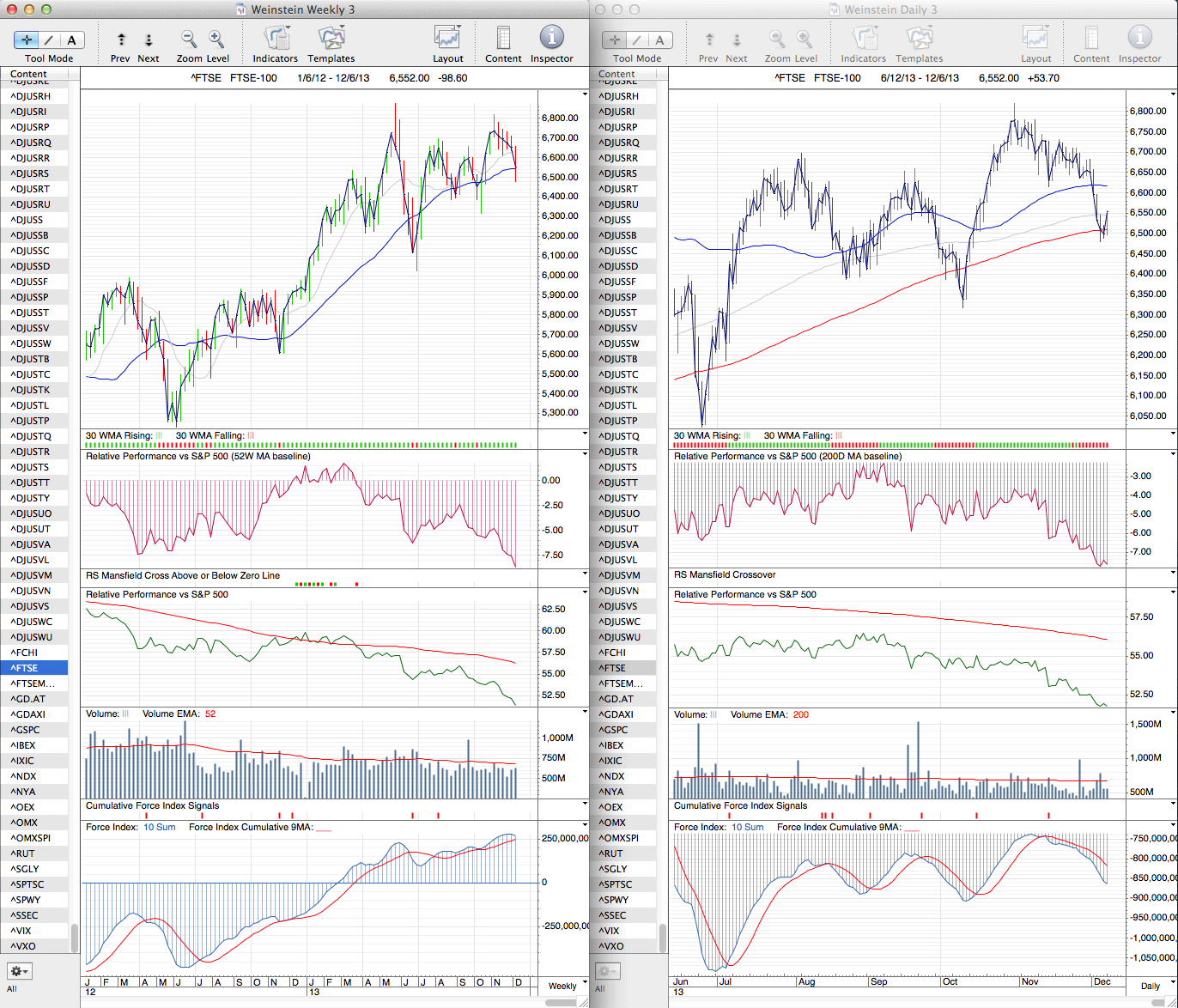The width and height of the screenshot is (1178, 1008).
Task: Select the crosshair tool mode in the Weekly window
Action: (x=27, y=39)
